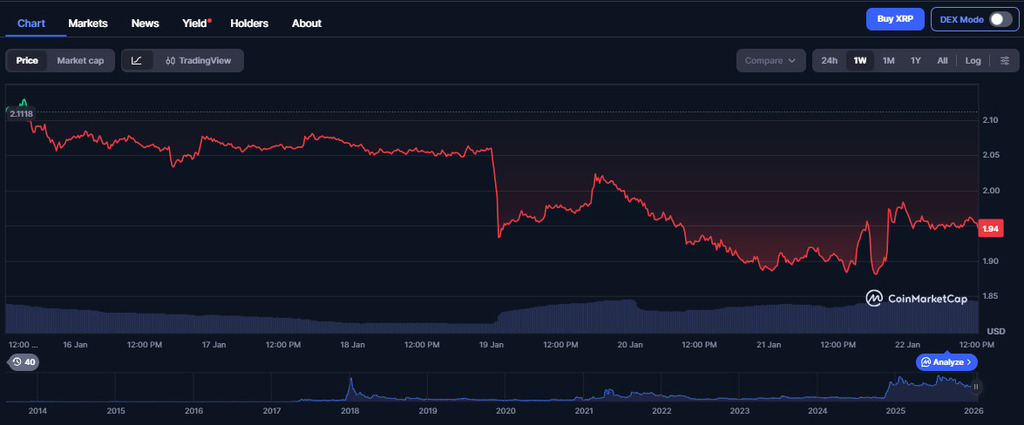
Task: Click the 2018 peak in overview timeline
Action: 351,383
